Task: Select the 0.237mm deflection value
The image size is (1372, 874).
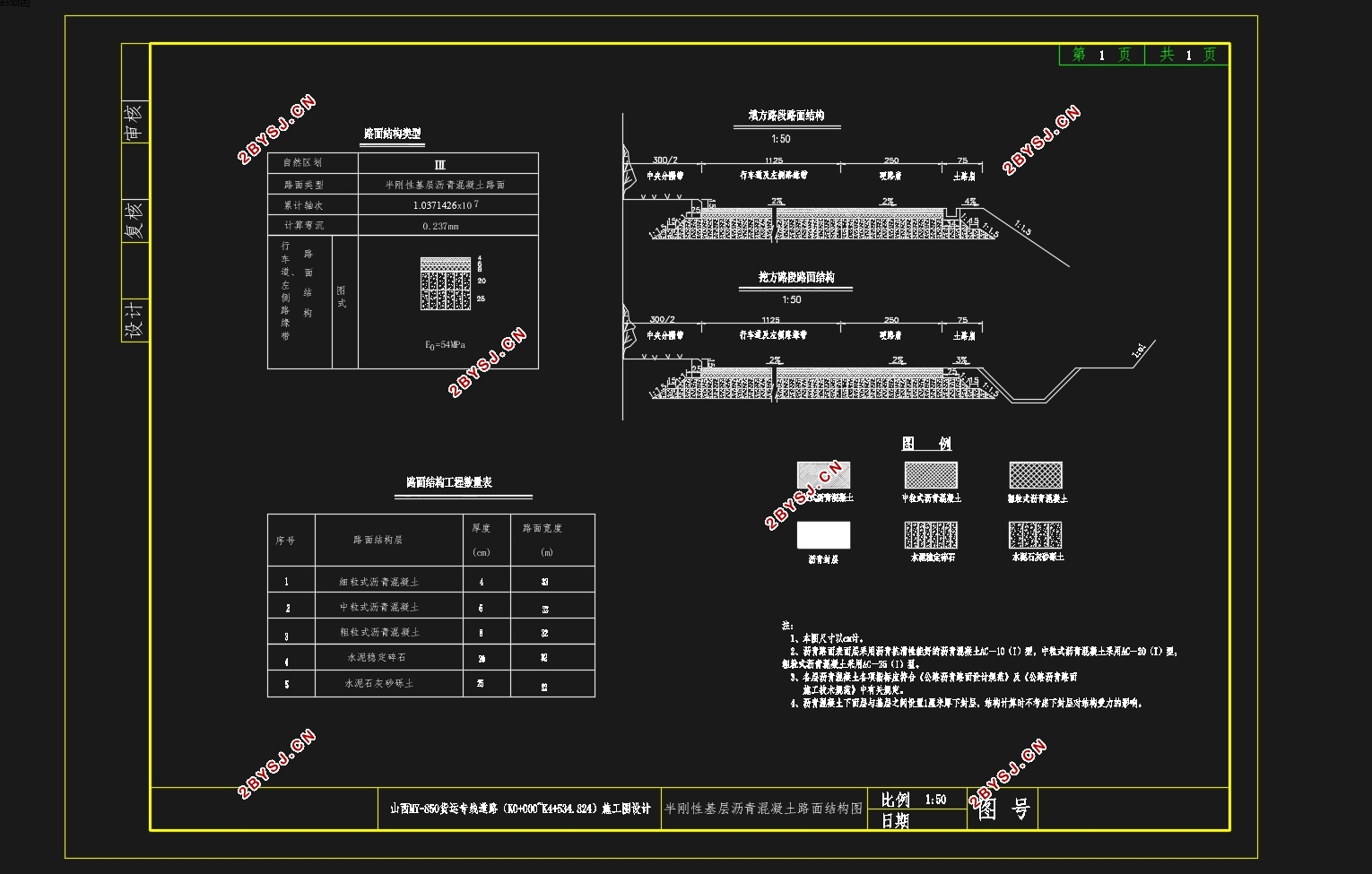Action: (440, 226)
